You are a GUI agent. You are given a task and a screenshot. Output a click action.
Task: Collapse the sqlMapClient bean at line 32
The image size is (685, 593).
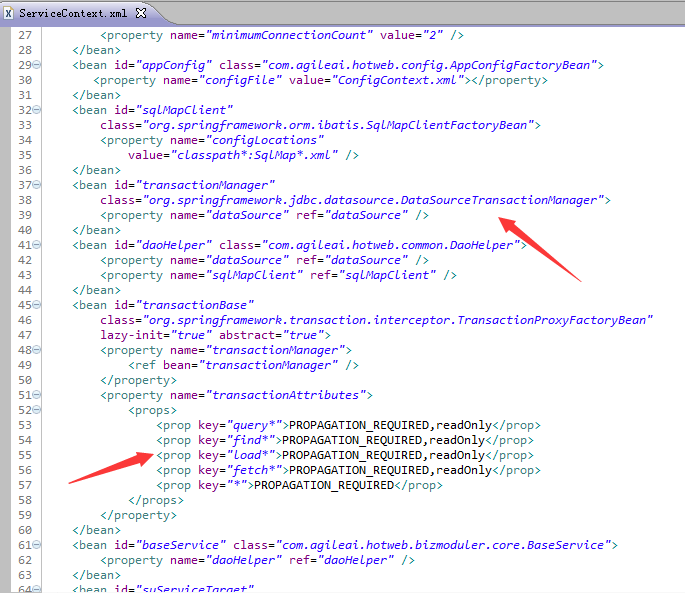coord(37,110)
